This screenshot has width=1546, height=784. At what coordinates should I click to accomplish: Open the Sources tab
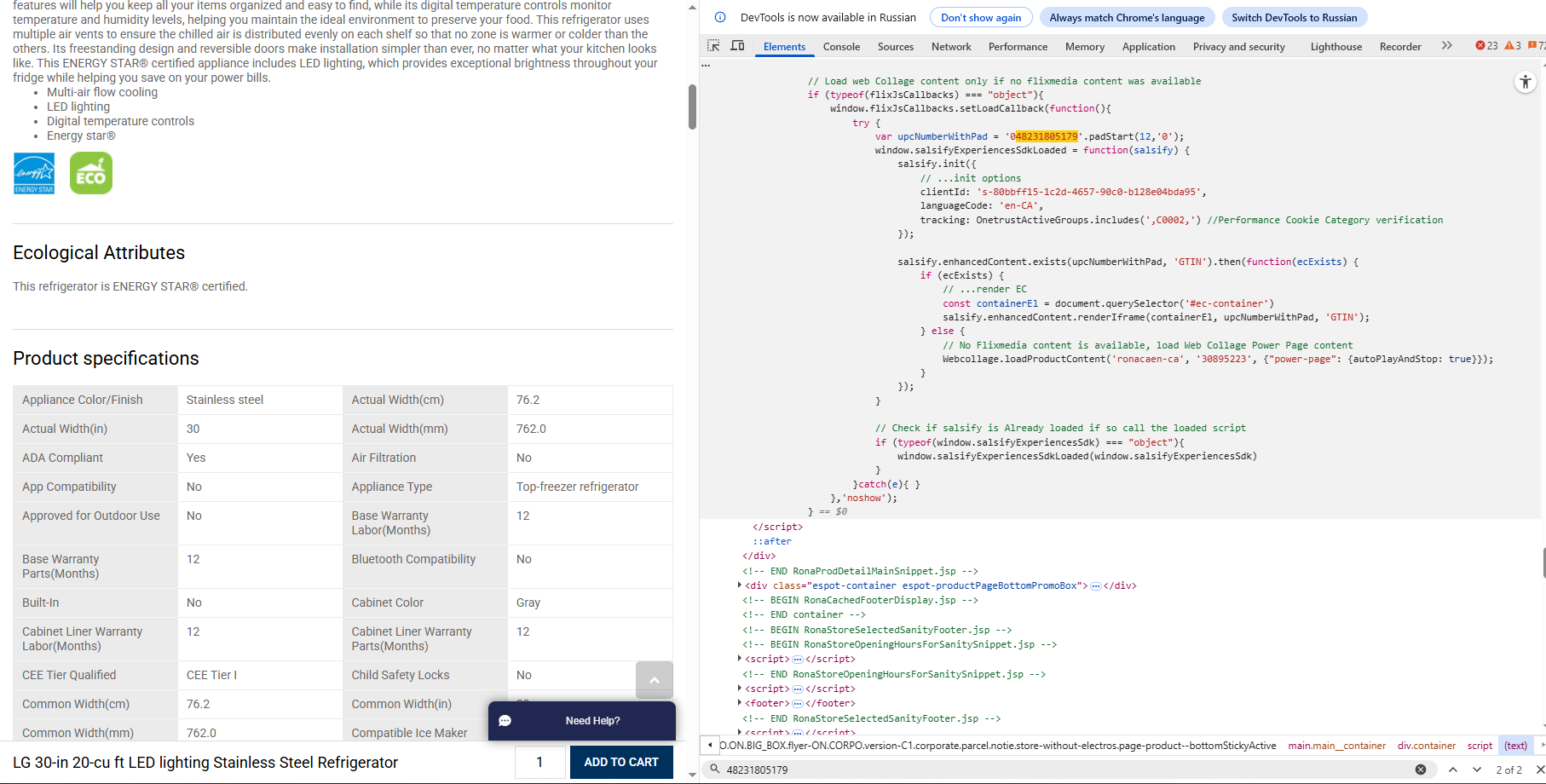pyautogui.click(x=896, y=47)
